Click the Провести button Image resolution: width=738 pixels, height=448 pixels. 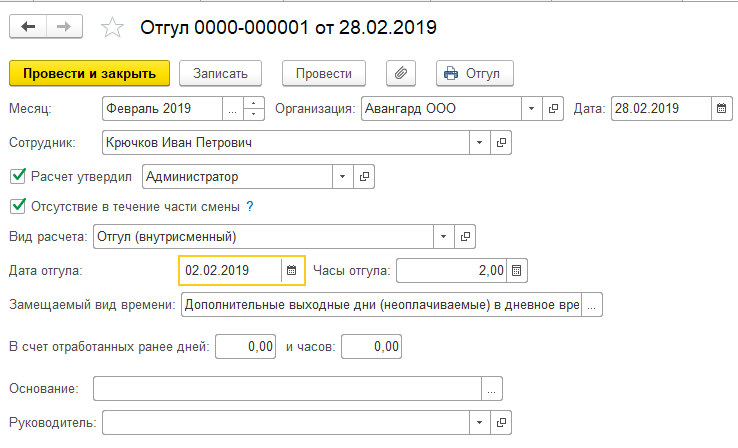click(324, 73)
